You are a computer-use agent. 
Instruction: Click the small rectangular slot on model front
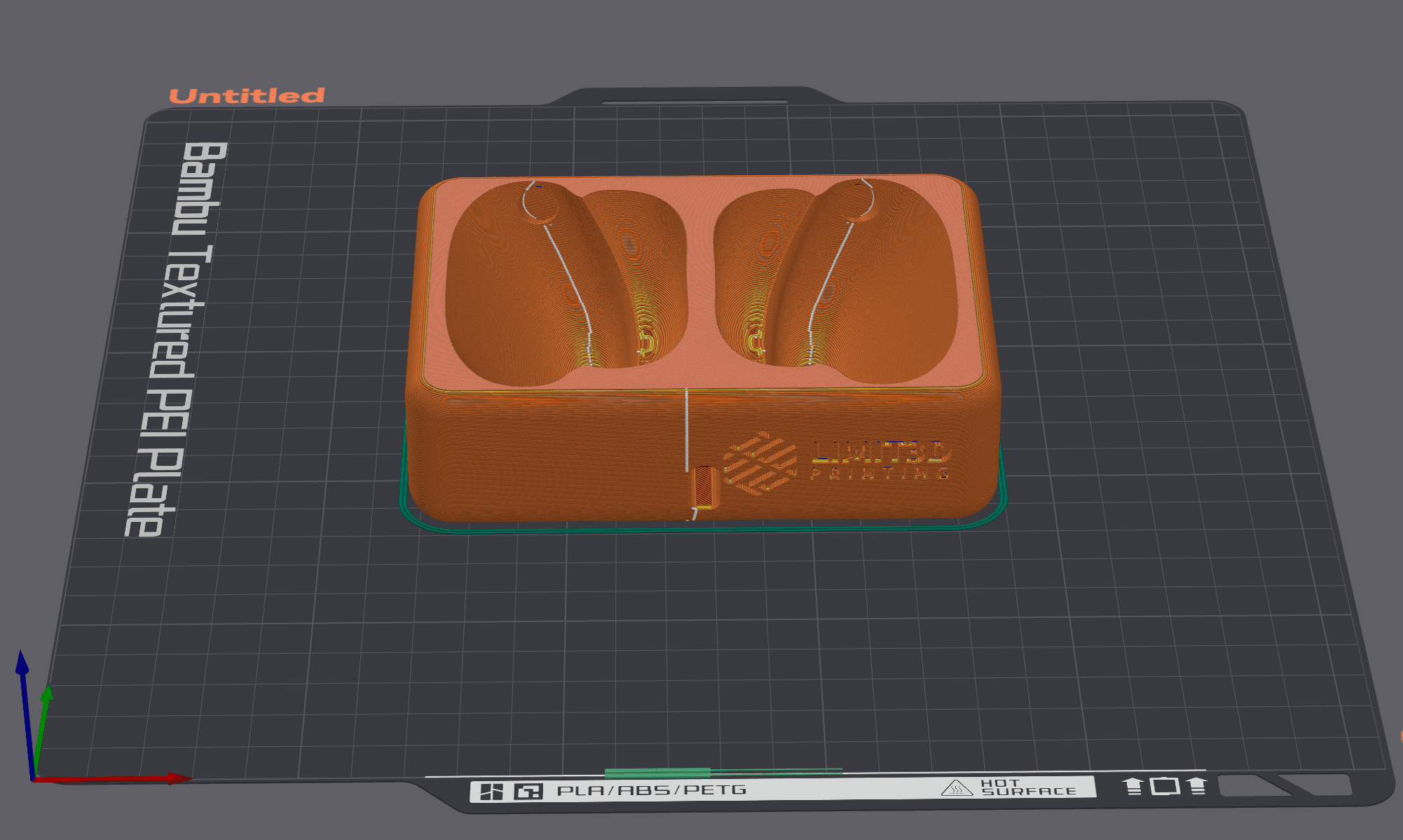[704, 486]
